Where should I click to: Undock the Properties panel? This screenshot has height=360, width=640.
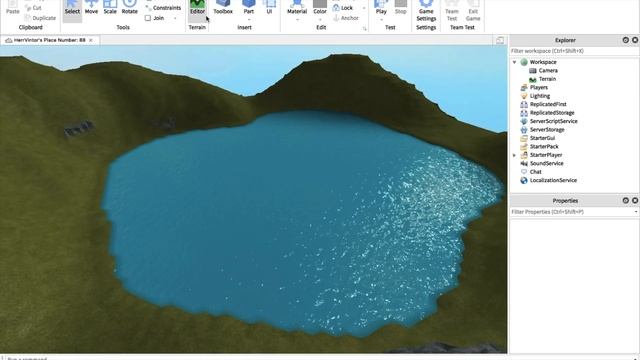(x=625, y=200)
